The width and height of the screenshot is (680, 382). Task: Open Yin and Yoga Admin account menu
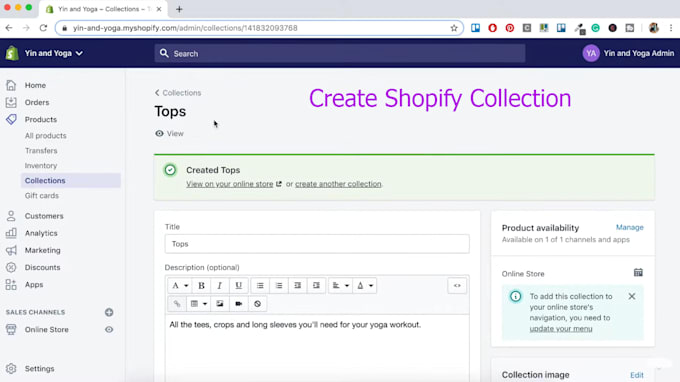(628, 53)
